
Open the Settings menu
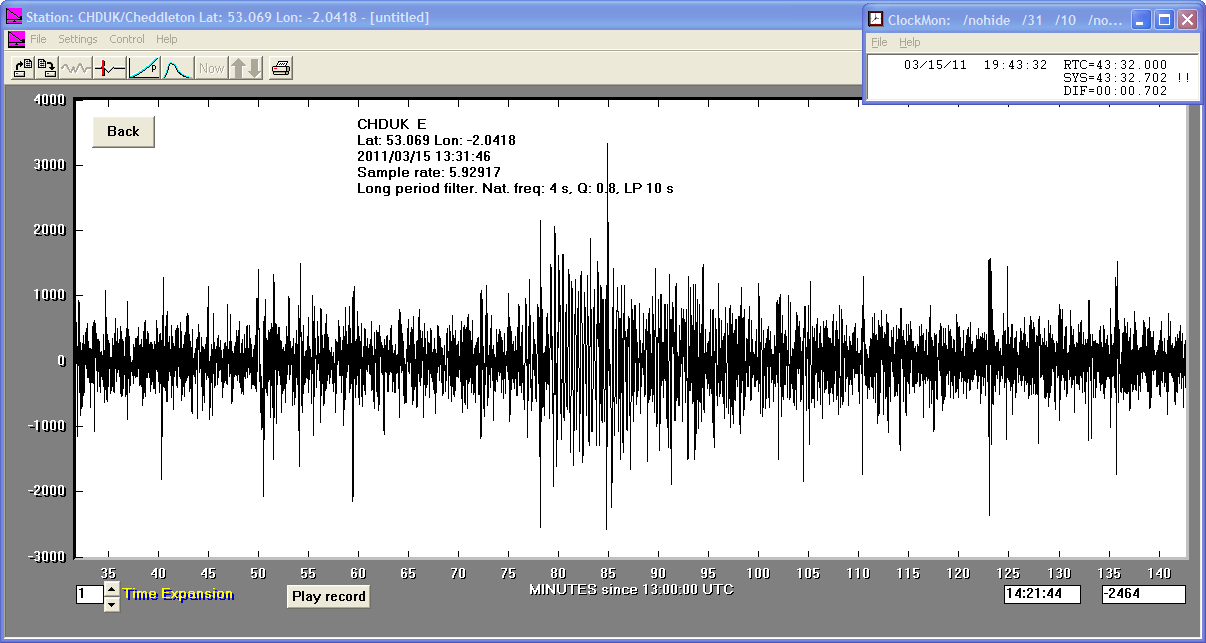(78, 39)
